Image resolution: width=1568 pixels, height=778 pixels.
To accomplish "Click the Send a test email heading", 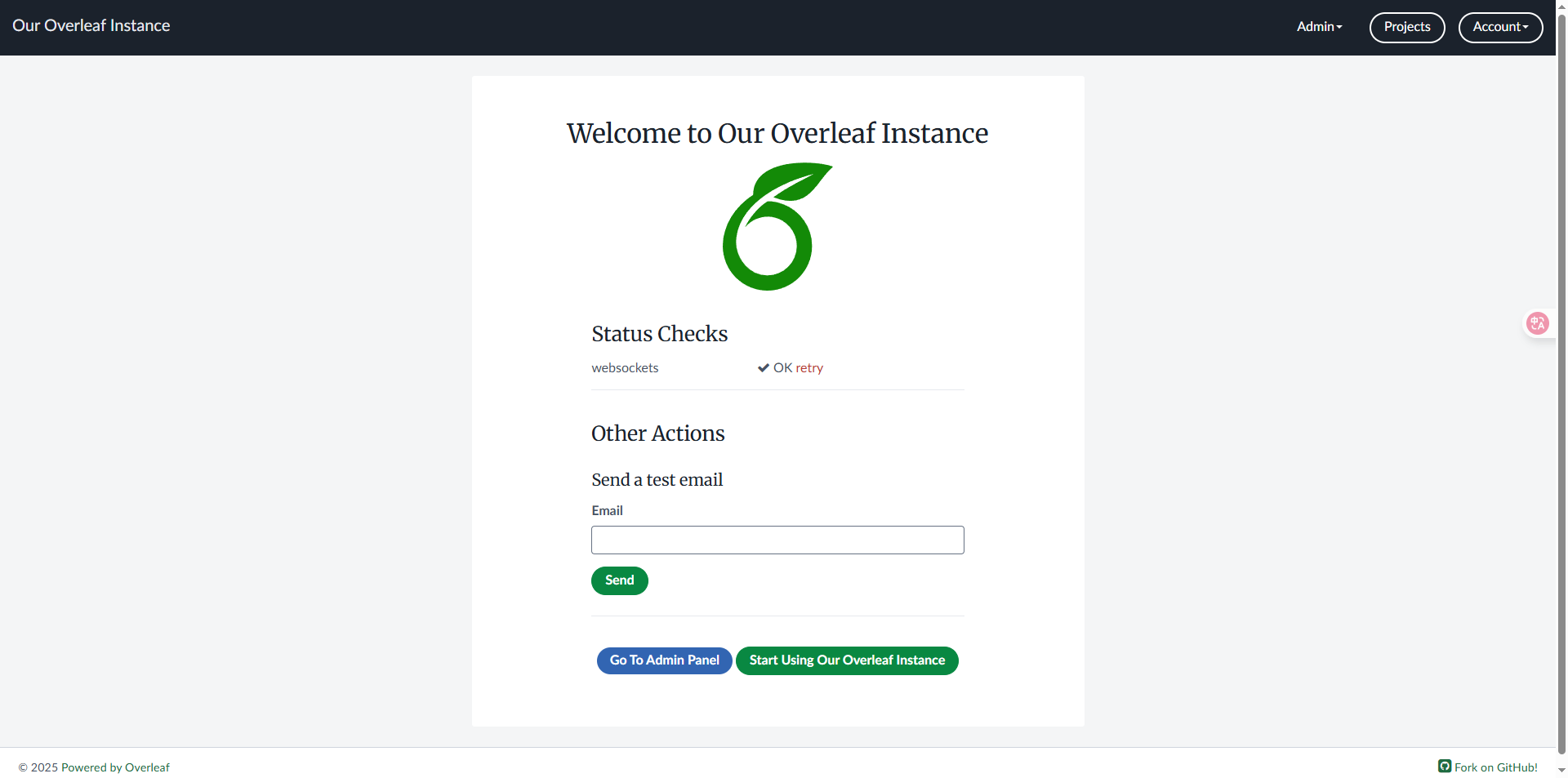I will [657, 480].
